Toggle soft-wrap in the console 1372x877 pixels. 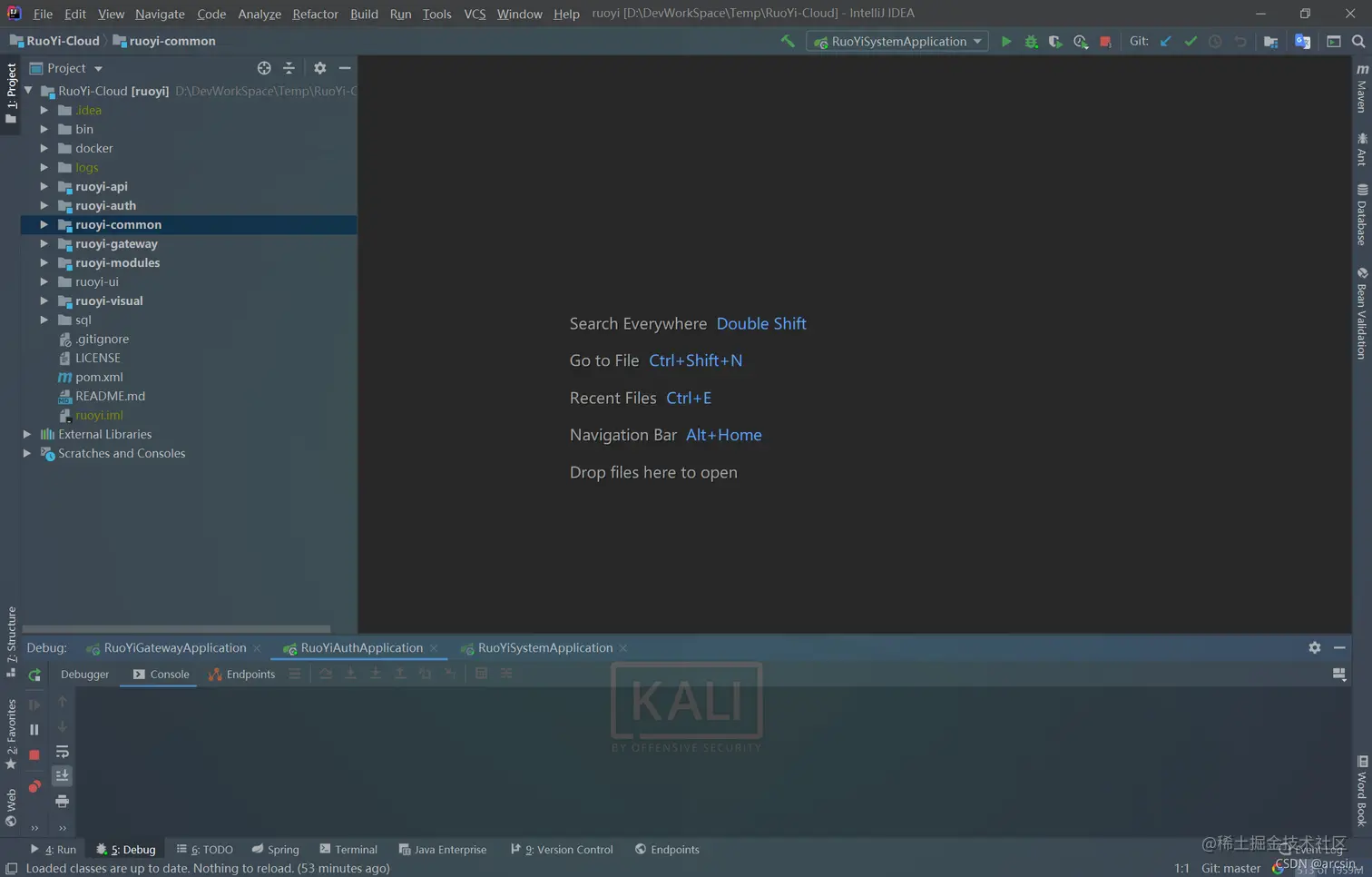62,752
